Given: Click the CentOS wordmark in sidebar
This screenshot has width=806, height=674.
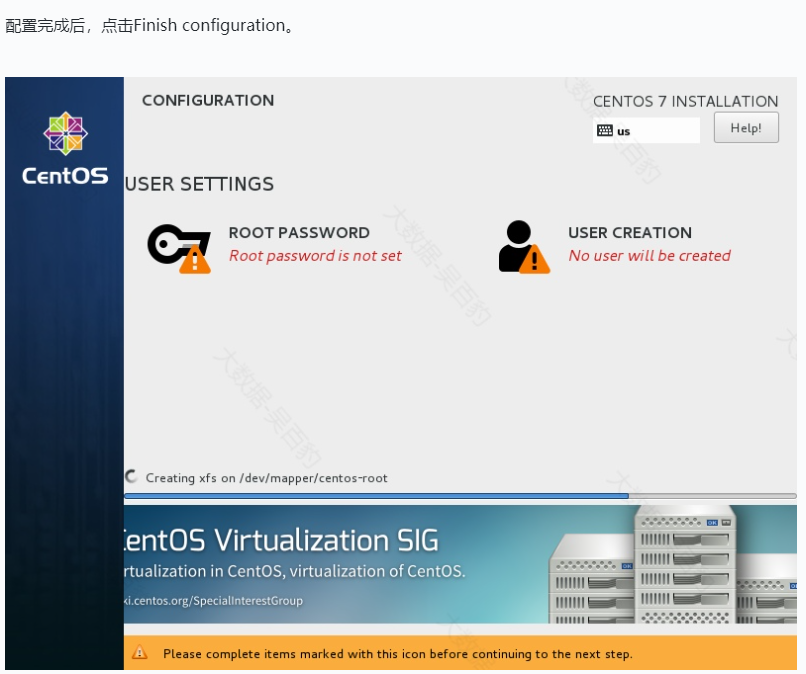Looking at the screenshot, I should (65, 176).
